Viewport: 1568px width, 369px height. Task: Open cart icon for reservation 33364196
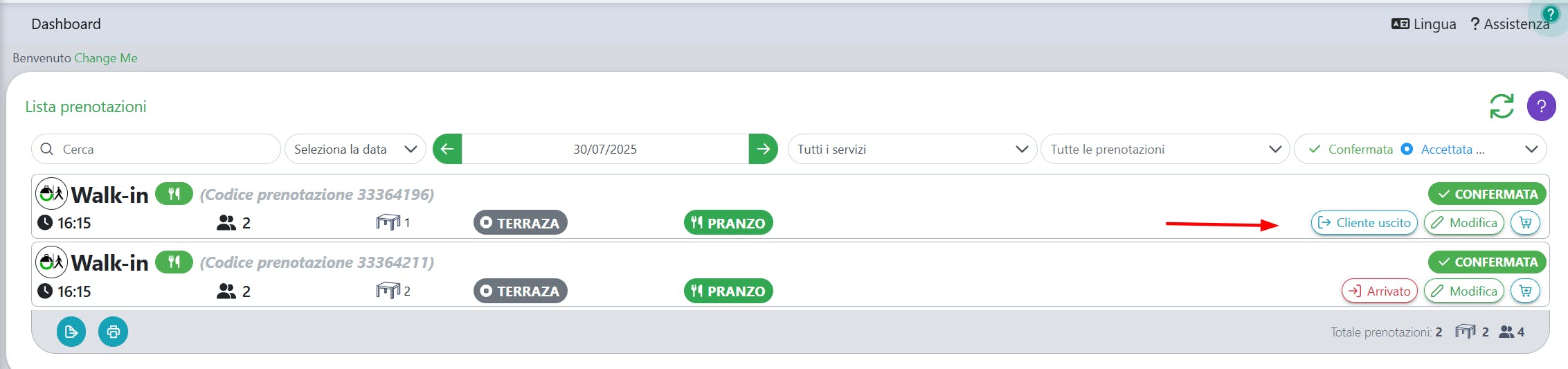pos(1525,223)
